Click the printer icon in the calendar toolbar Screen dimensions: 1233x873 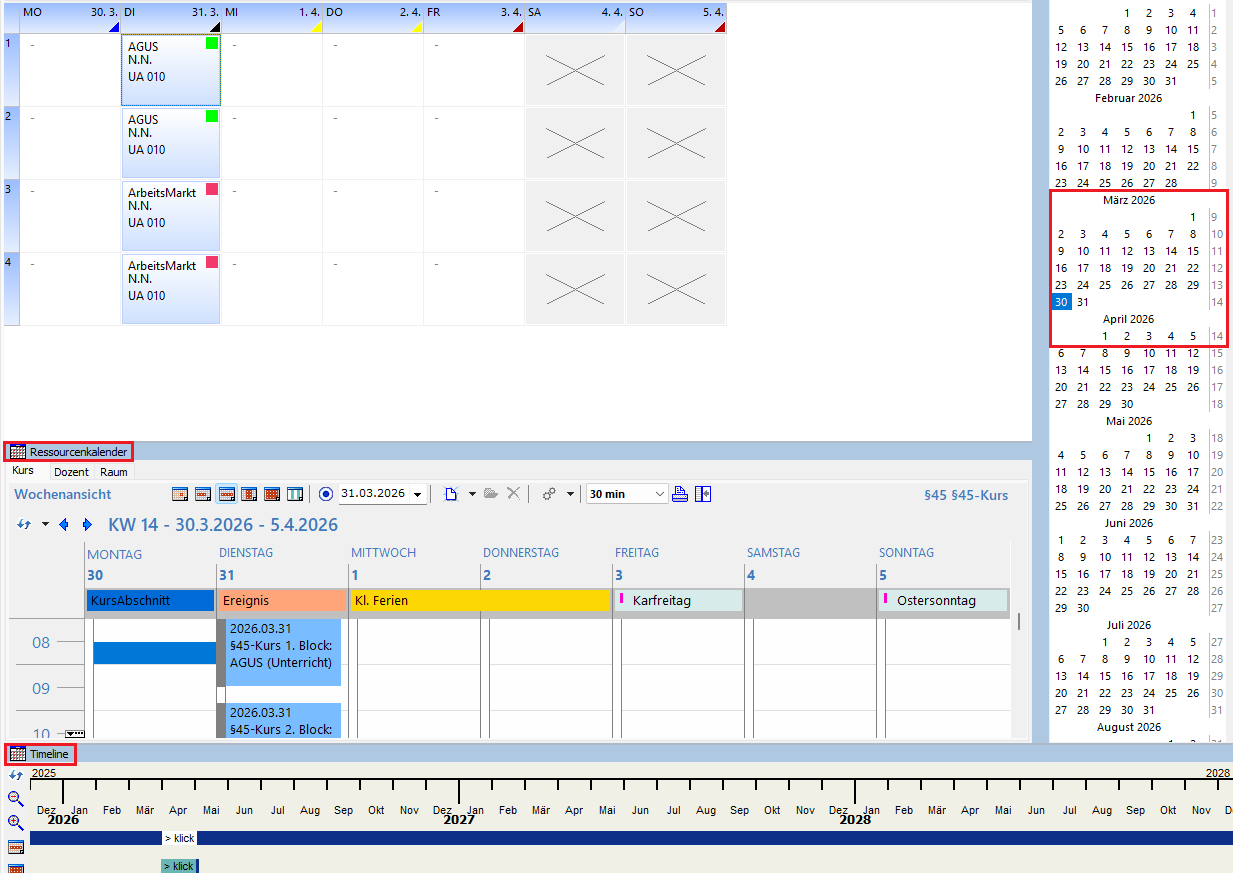point(680,494)
